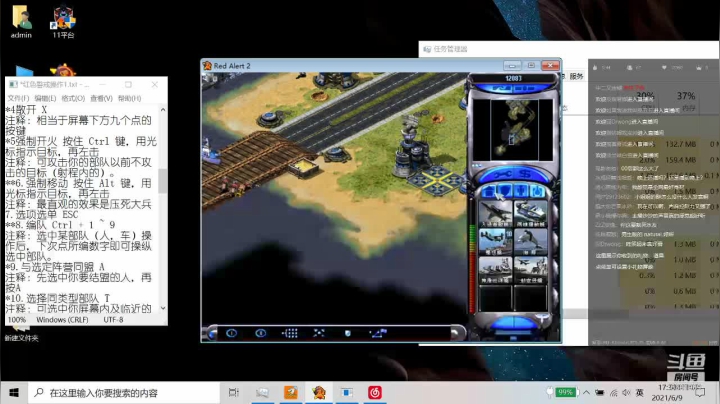The image size is (720, 404).
Task: Click the 英 input method indicator
Action: (x=640, y=393)
